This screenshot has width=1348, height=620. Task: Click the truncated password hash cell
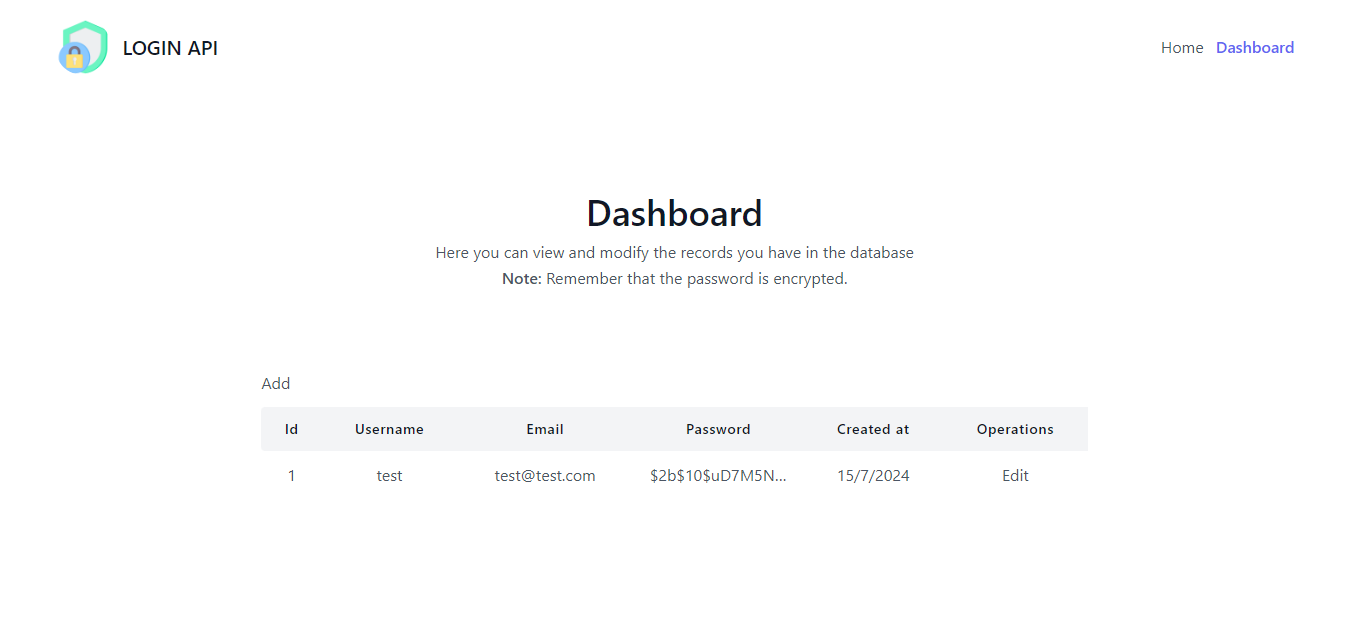[718, 475]
